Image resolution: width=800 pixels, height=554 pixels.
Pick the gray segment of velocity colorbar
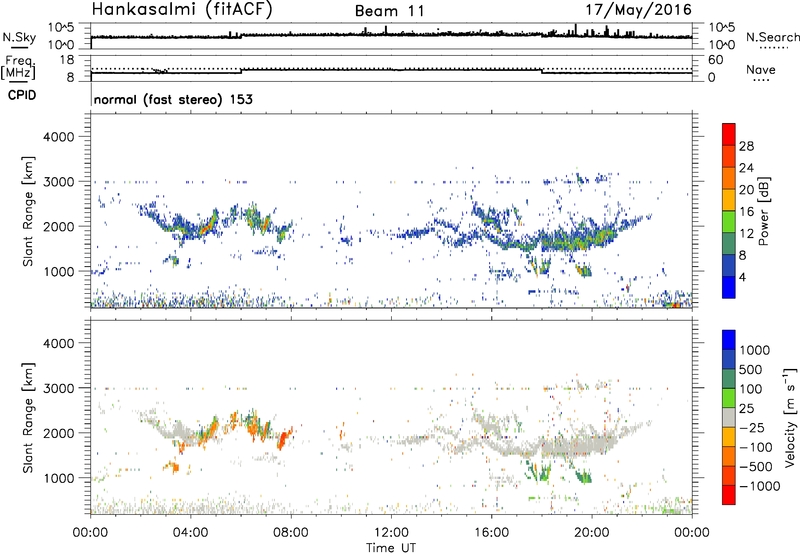pyautogui.click(x=729, y=417)
